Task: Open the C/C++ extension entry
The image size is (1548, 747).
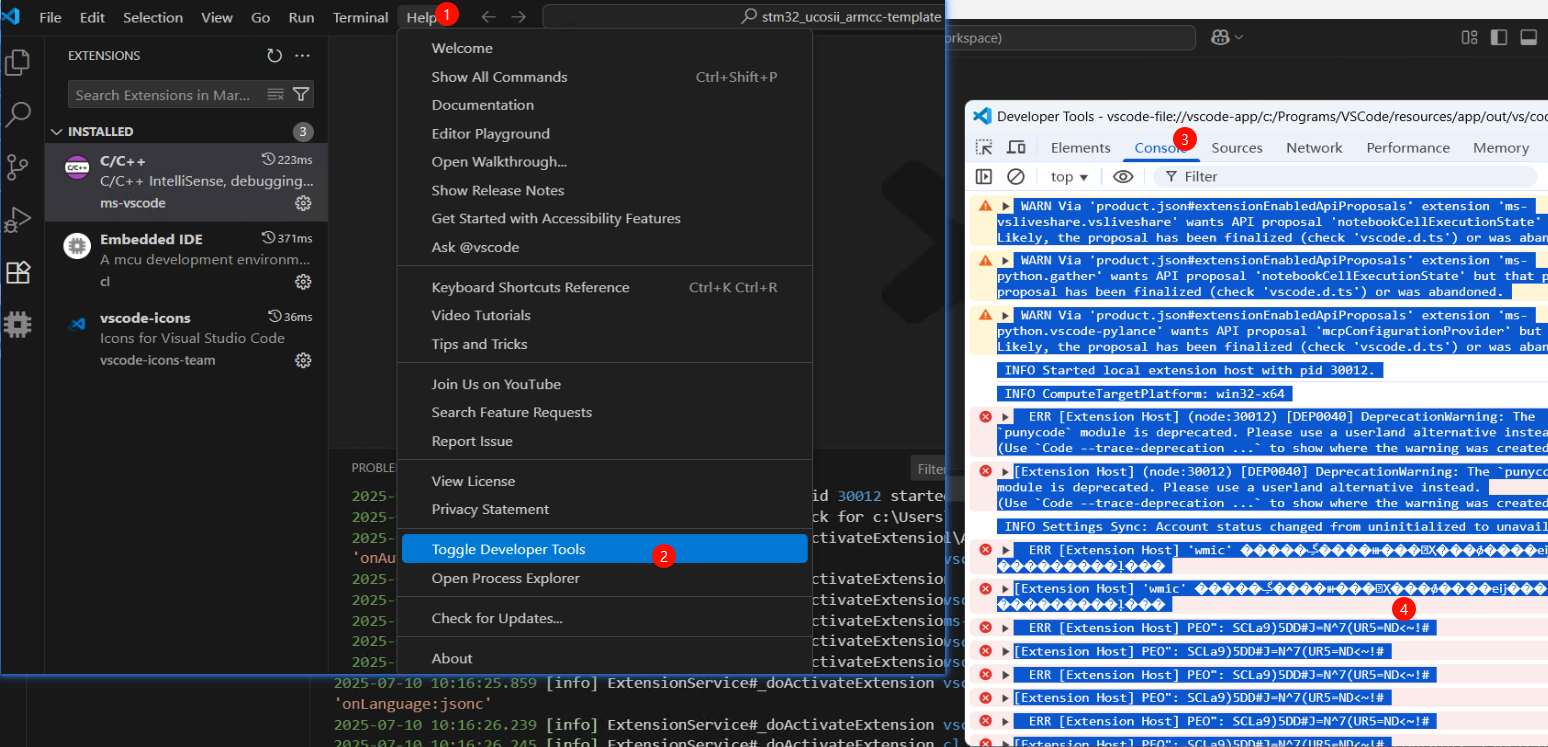Action: (x=186, y=182)
